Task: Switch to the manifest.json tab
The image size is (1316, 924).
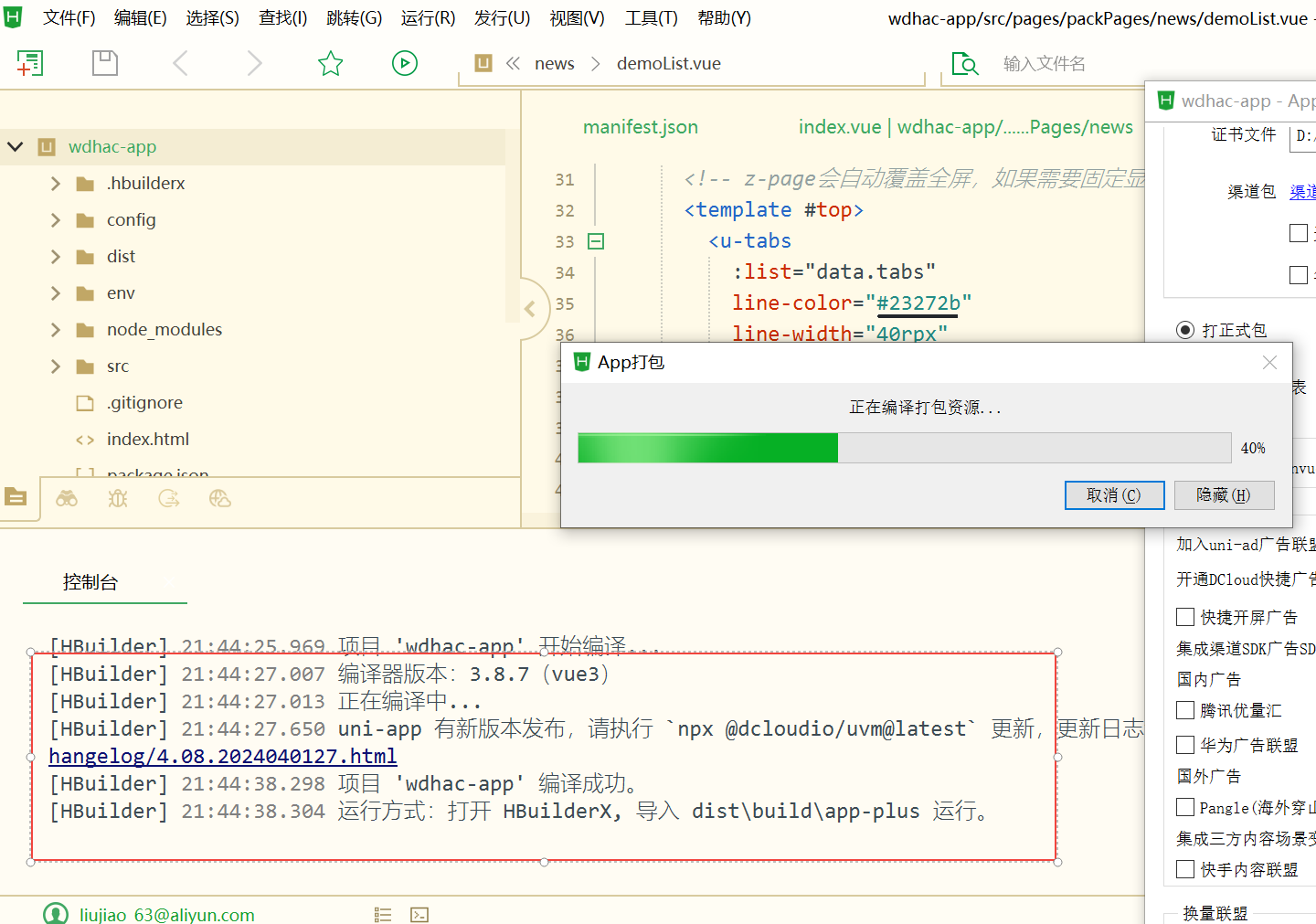Action: (640, 127)
